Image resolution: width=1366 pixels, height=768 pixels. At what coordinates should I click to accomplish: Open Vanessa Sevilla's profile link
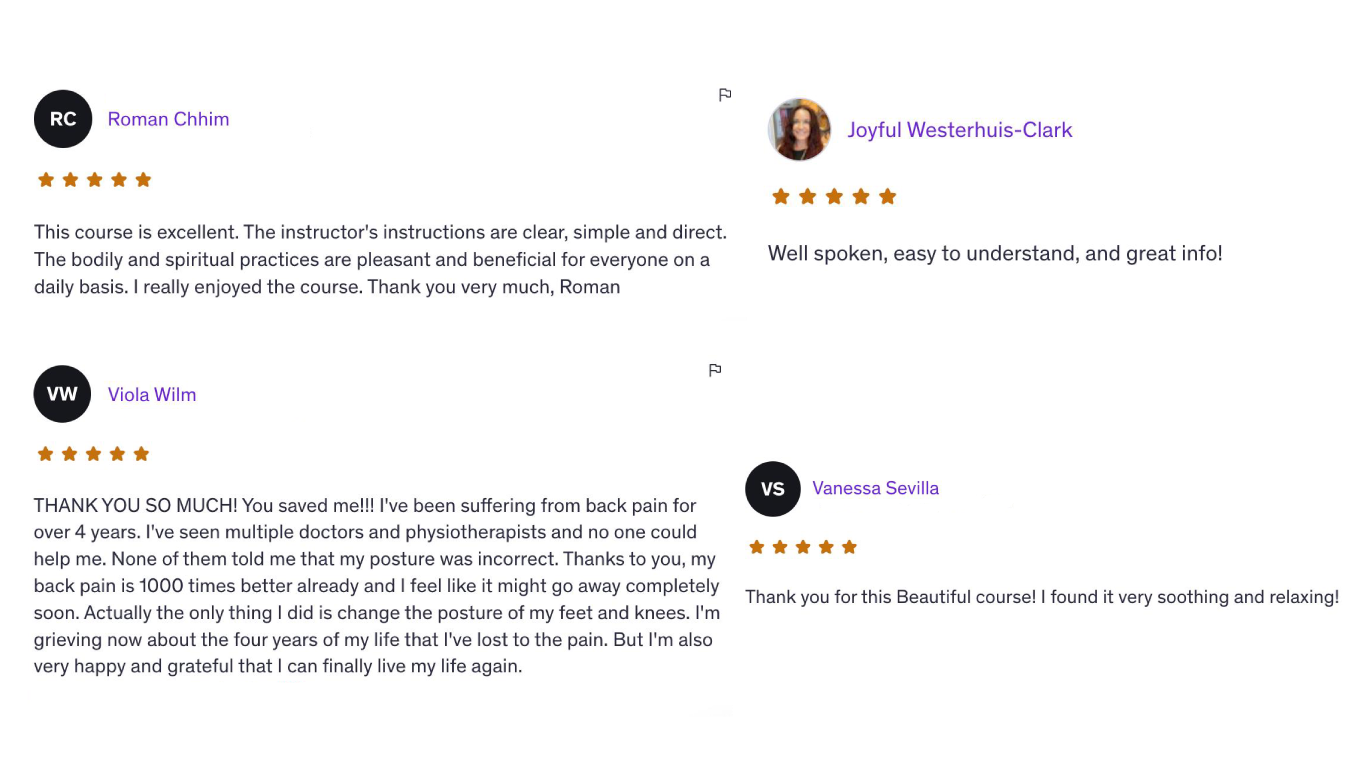coord(875,488)
